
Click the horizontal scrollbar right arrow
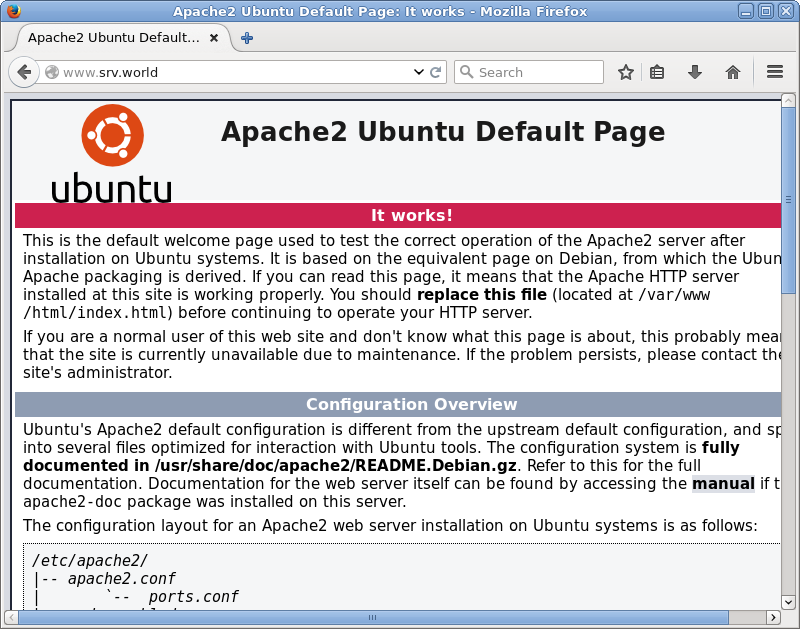[773, 617]
